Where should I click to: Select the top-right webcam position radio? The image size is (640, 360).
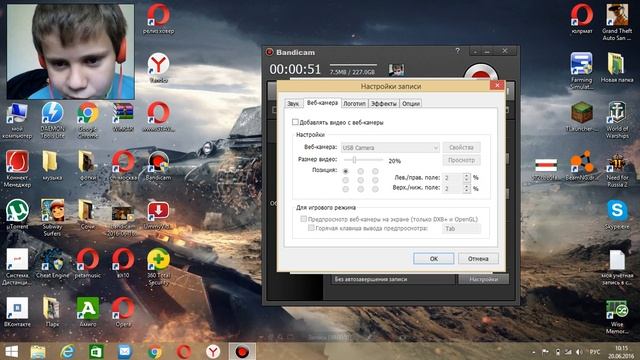(x=375, y=171)
